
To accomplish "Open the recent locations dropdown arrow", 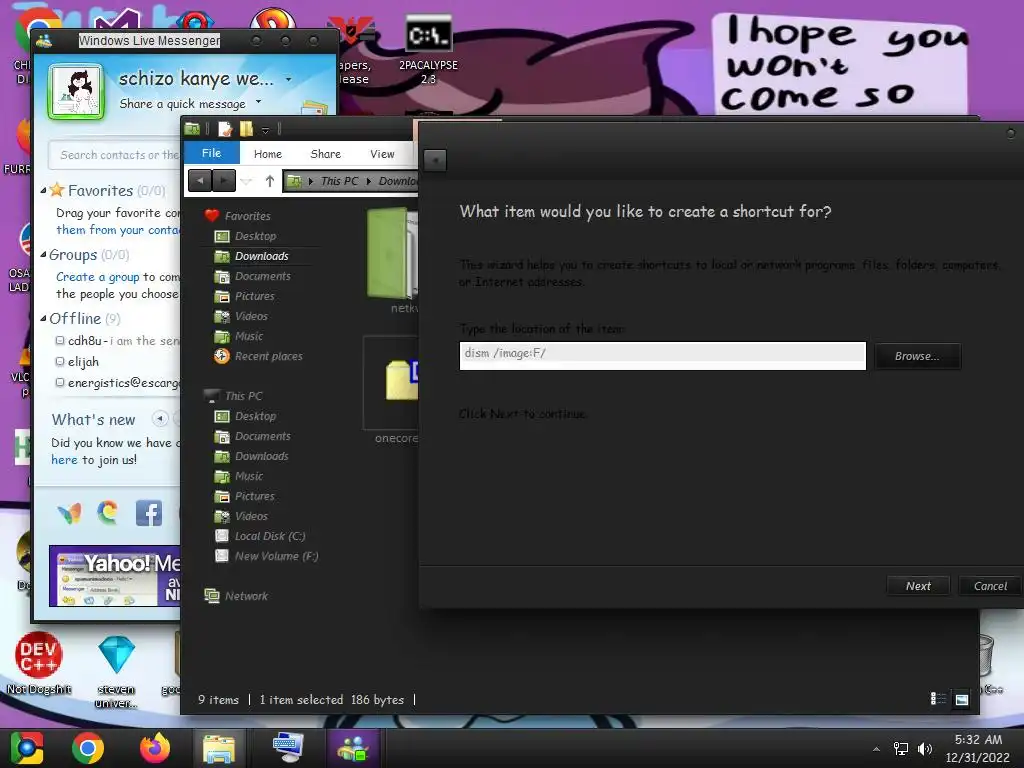I will (246, 181).
